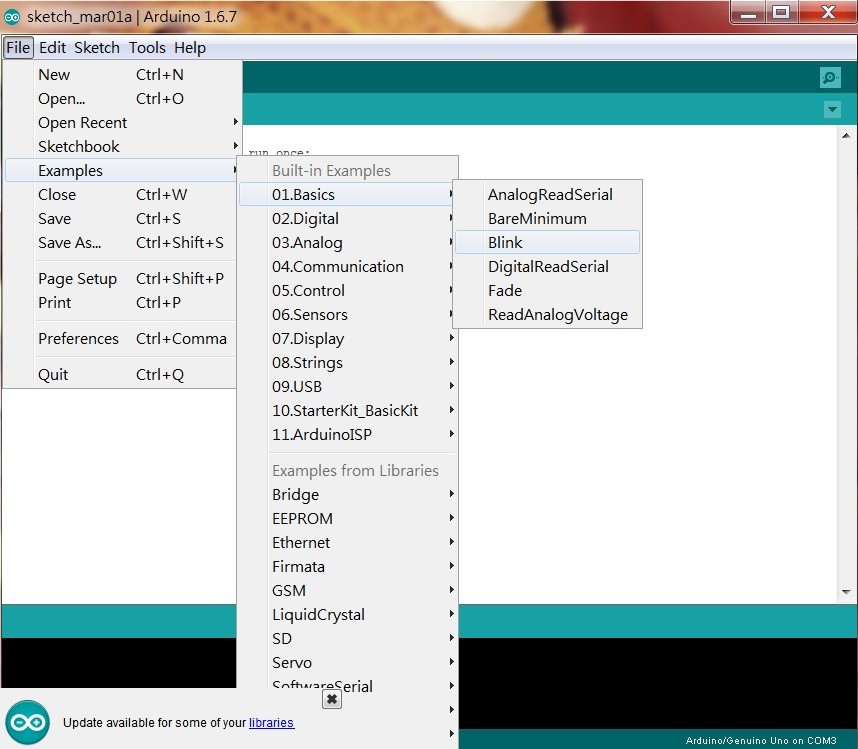Click the Arduino logo in update notification
The image size is (858, 749).
(27, 722)
